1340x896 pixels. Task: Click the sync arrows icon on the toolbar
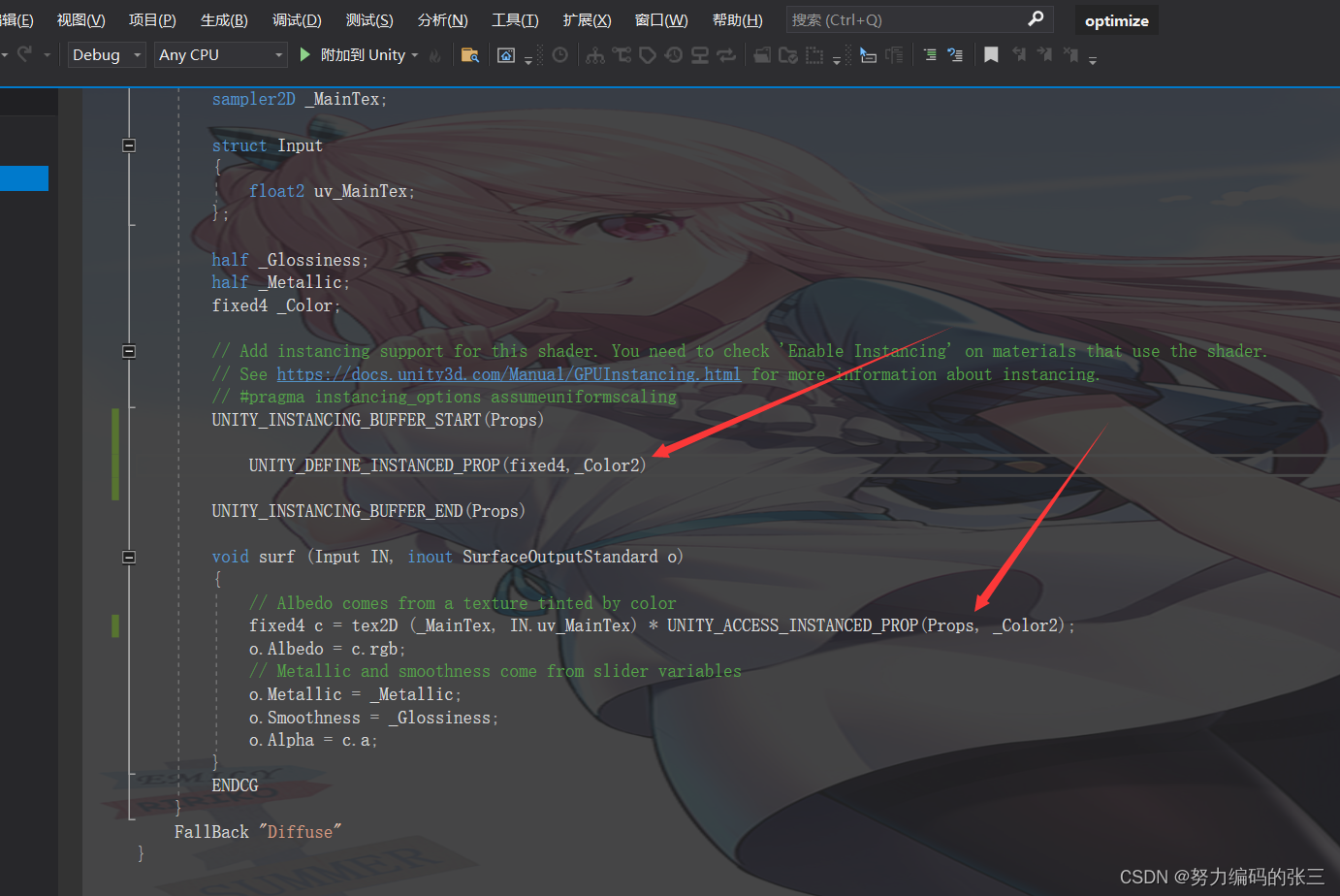pos(726,55)
